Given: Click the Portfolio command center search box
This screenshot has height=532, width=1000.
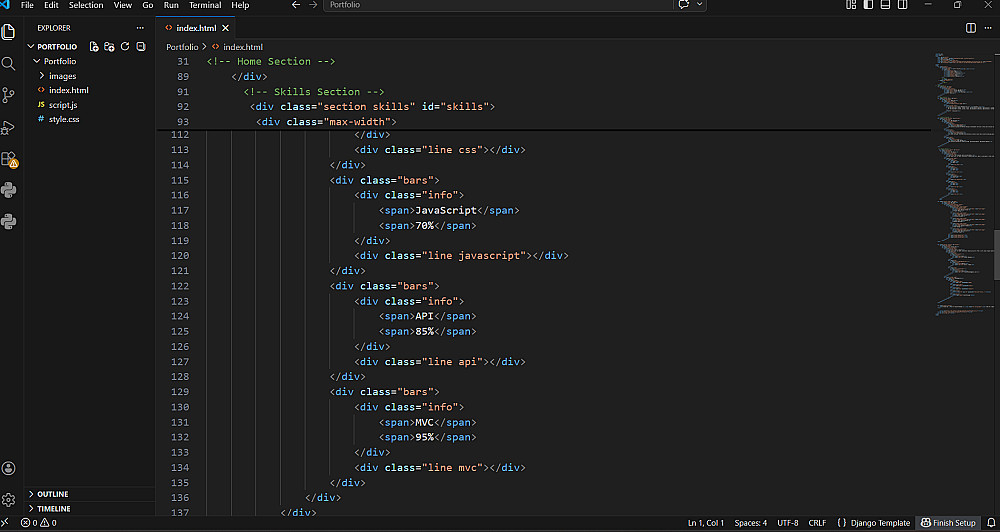Looking at the screenshot, I should 500,5.
